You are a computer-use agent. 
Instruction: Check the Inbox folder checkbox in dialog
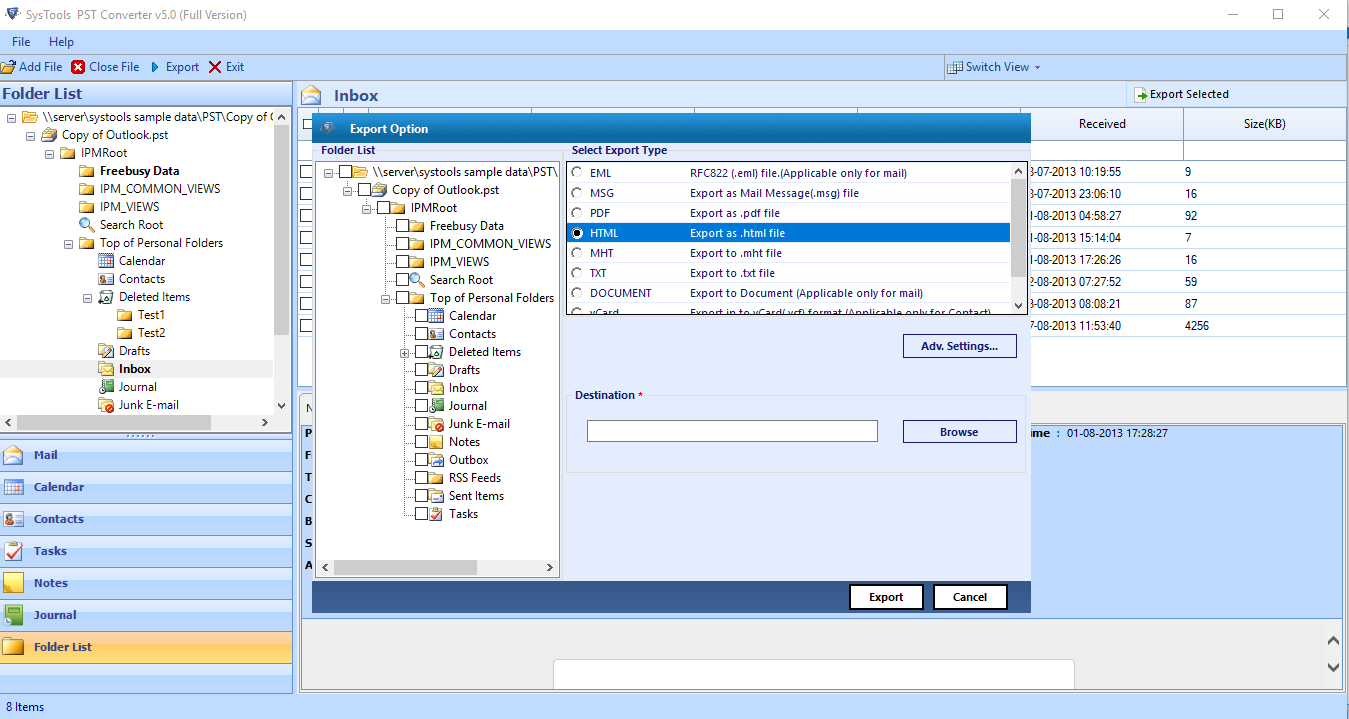pyautogui.click(x=421, y=388)
